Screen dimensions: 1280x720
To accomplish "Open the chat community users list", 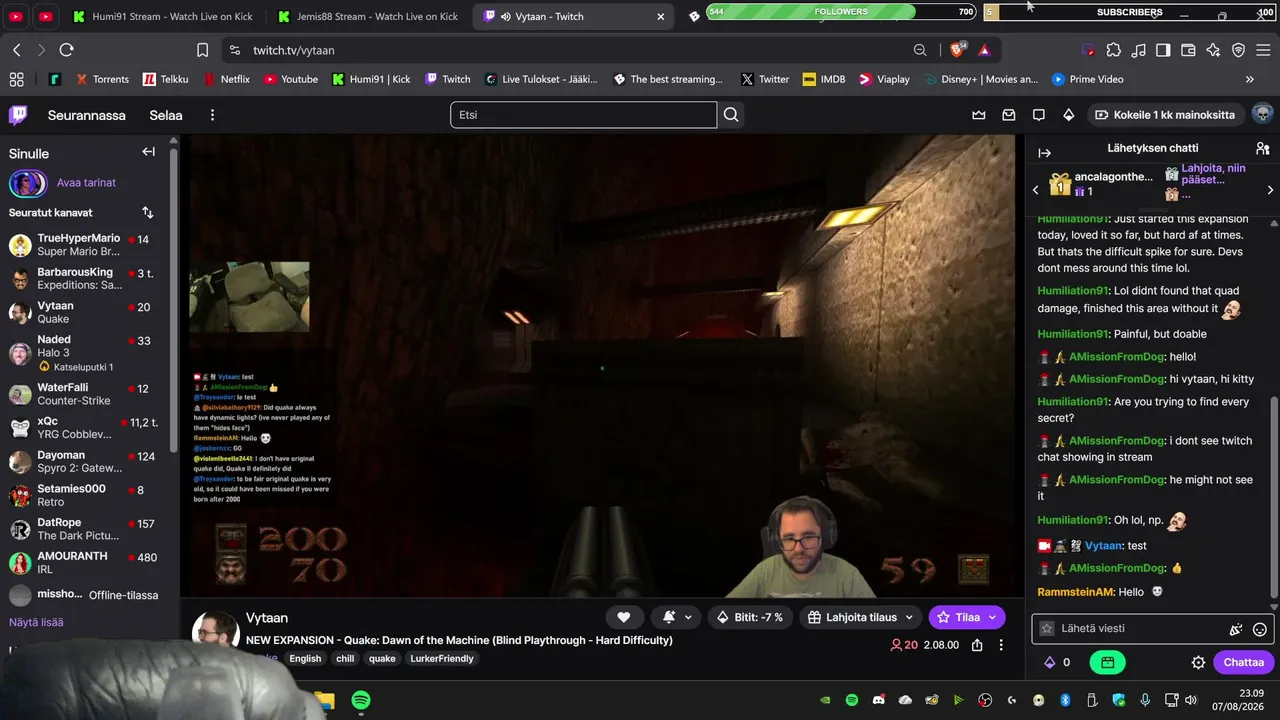I will click(x=1263, y=148).
